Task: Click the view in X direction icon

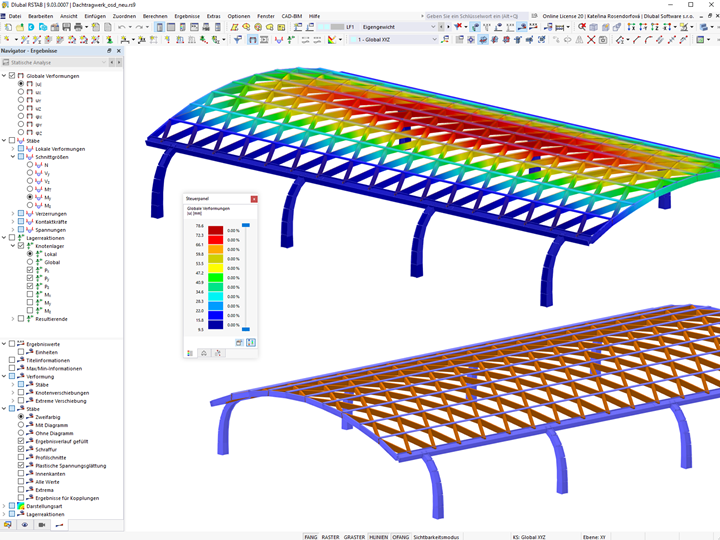Action: pos(631,27)
